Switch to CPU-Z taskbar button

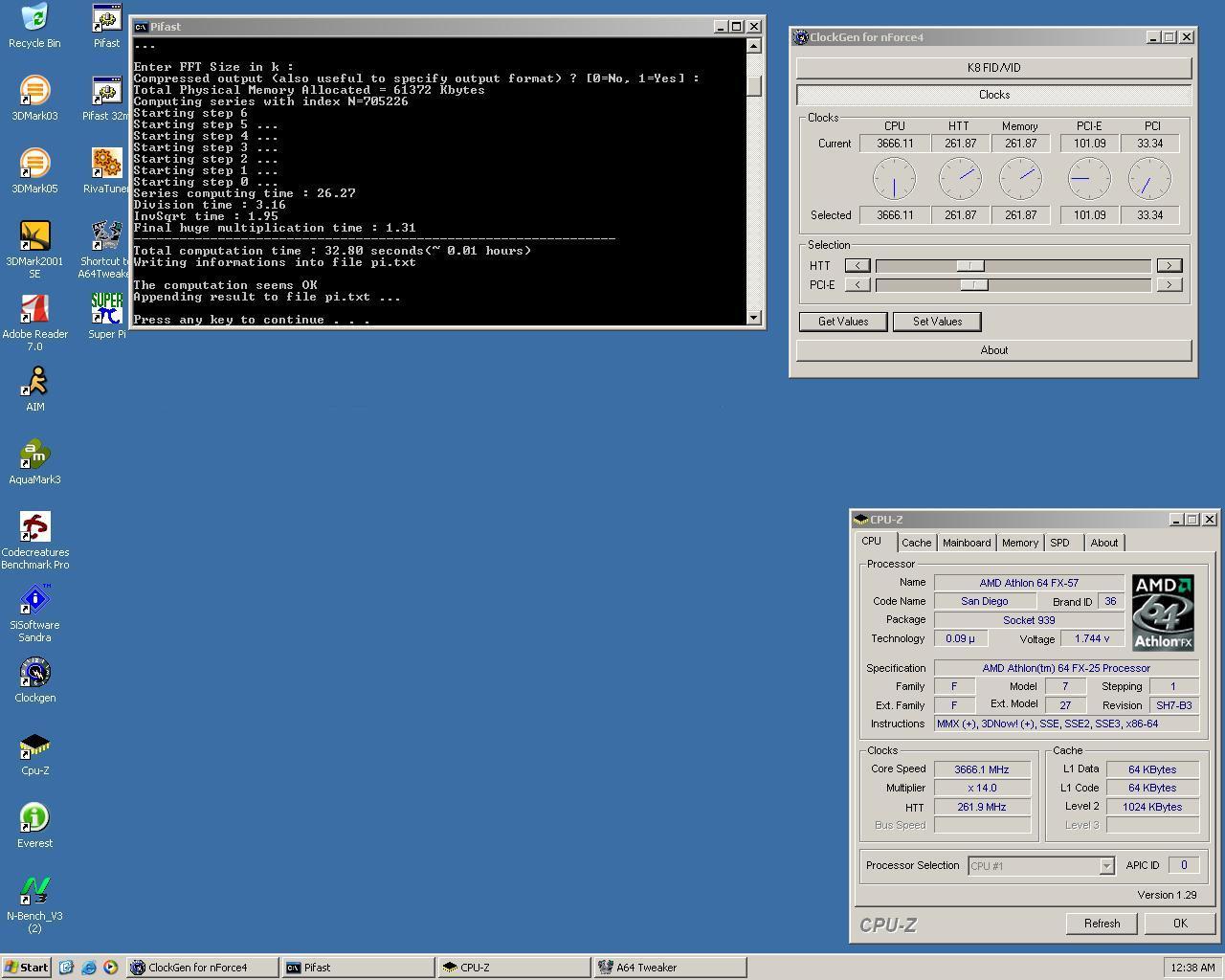515,968
